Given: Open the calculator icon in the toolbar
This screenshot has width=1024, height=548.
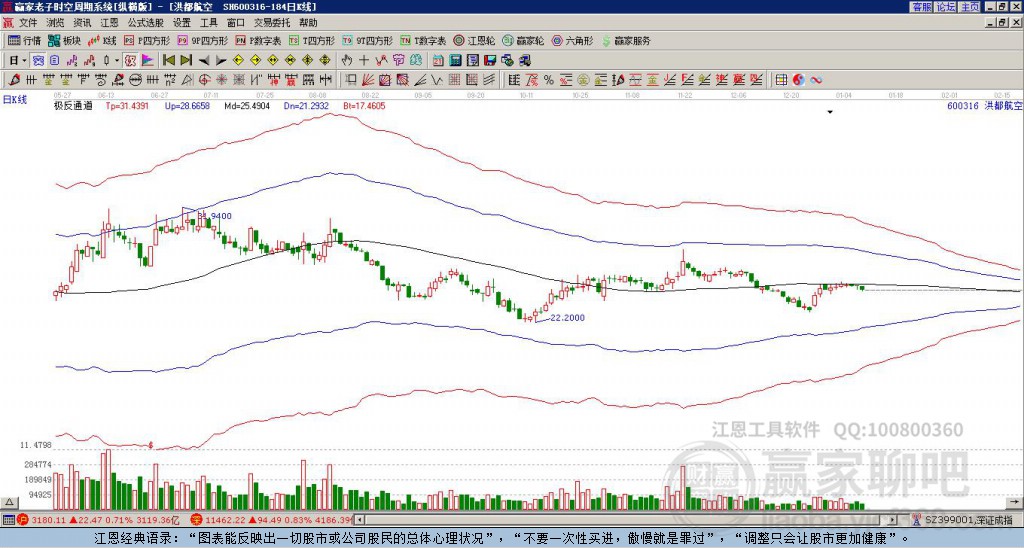Looking at the screenshot, I should tap(455, 60).
